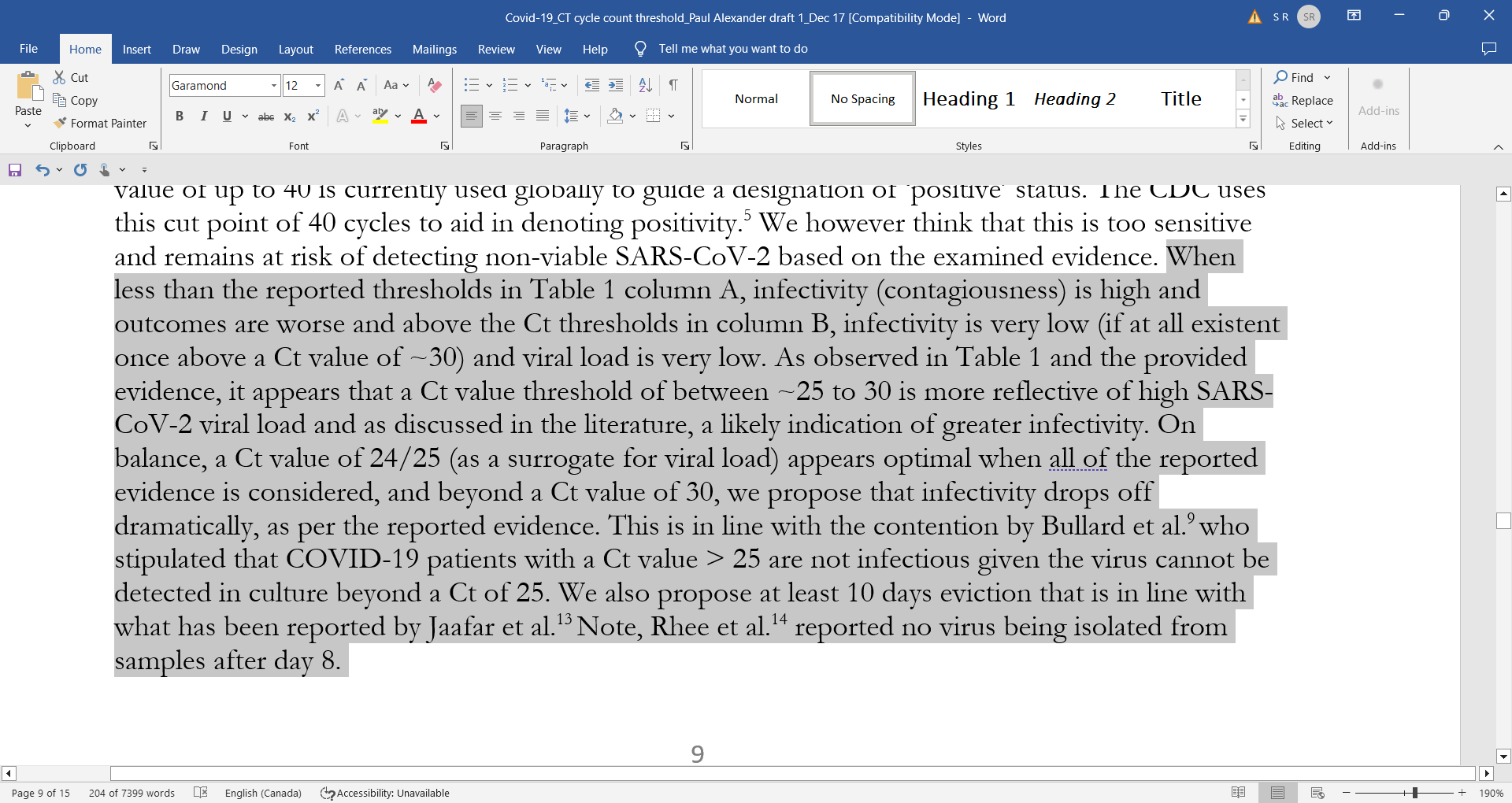Collapse the ribbon with the chevron
Image resolution: width=1512 pixels, height=803 pixels.
pyautogui.click(x=1498, y=147)
